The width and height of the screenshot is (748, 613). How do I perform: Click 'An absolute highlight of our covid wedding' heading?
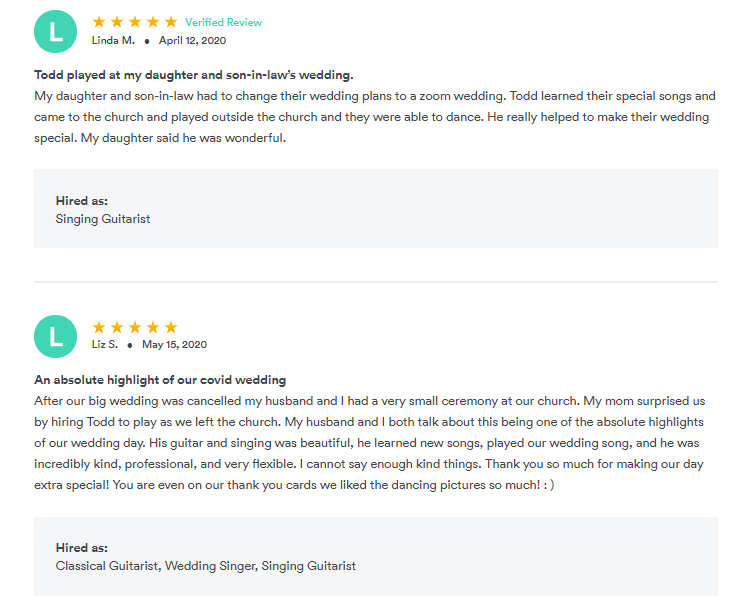click(160, 380)
